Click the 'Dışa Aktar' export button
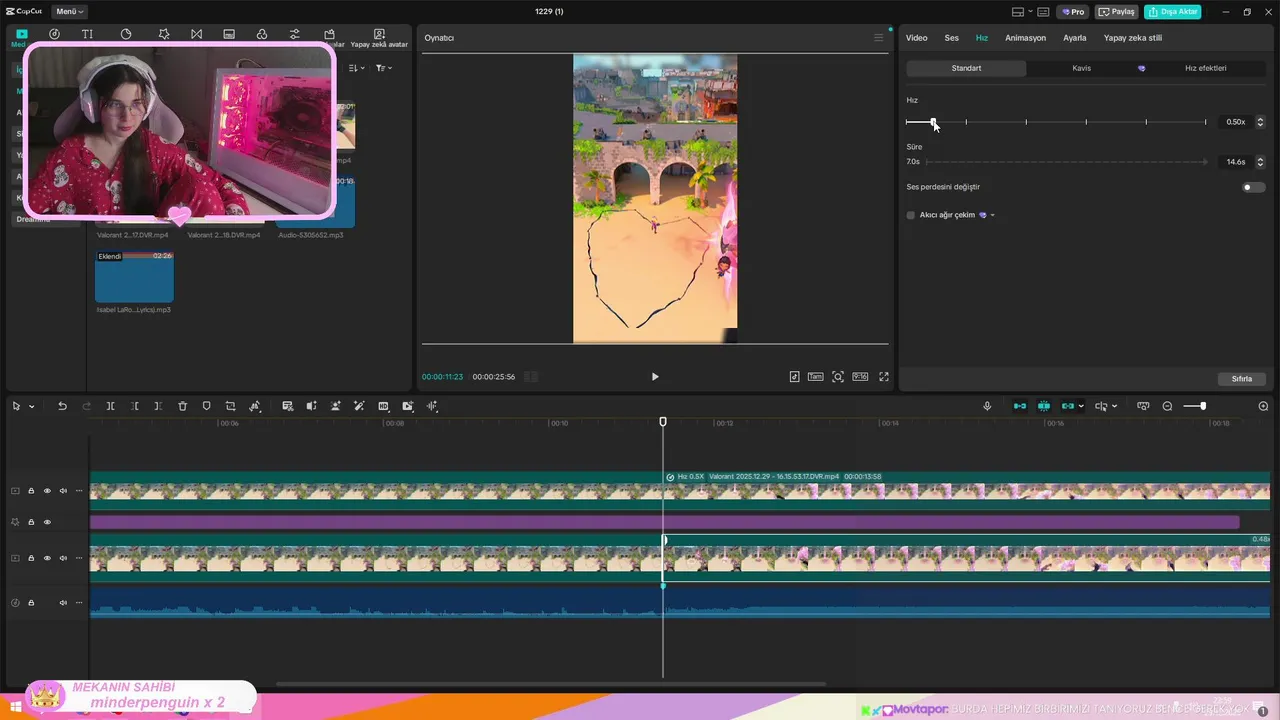The height and width of the screenshot is (720, 1280). point(1172,12)
